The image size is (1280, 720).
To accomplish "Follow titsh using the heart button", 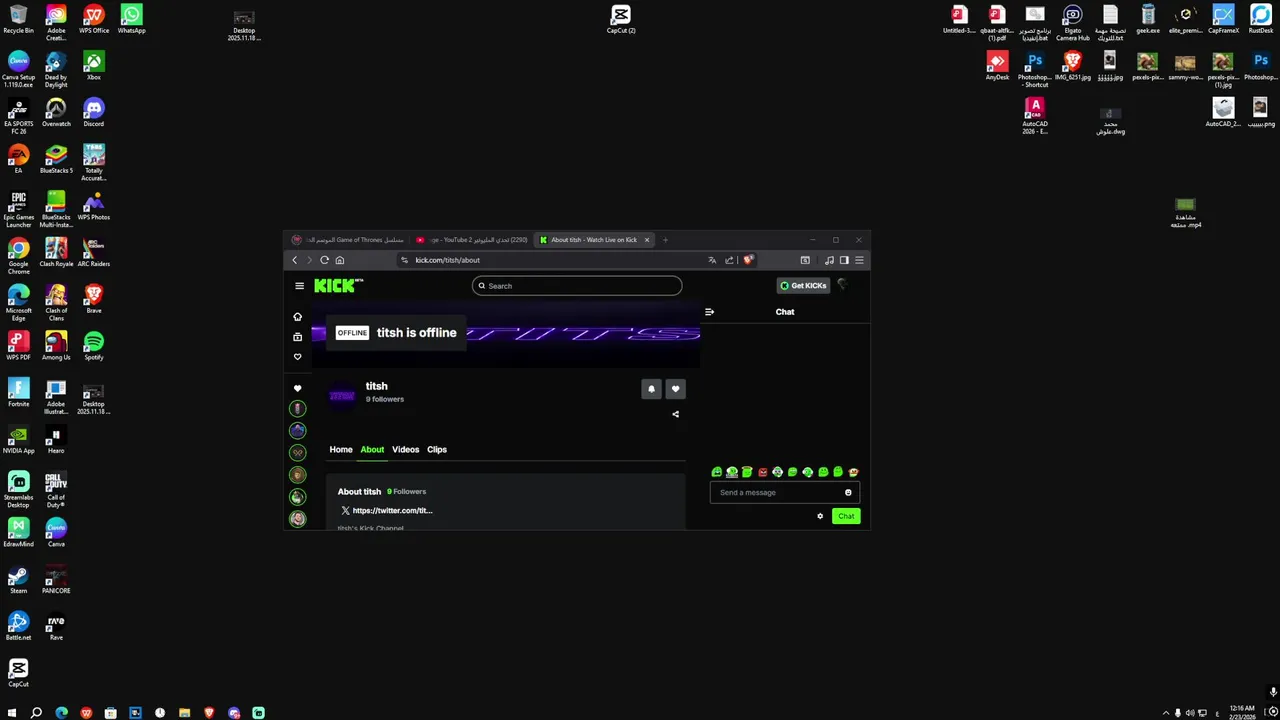I will (x=675, y=389).
